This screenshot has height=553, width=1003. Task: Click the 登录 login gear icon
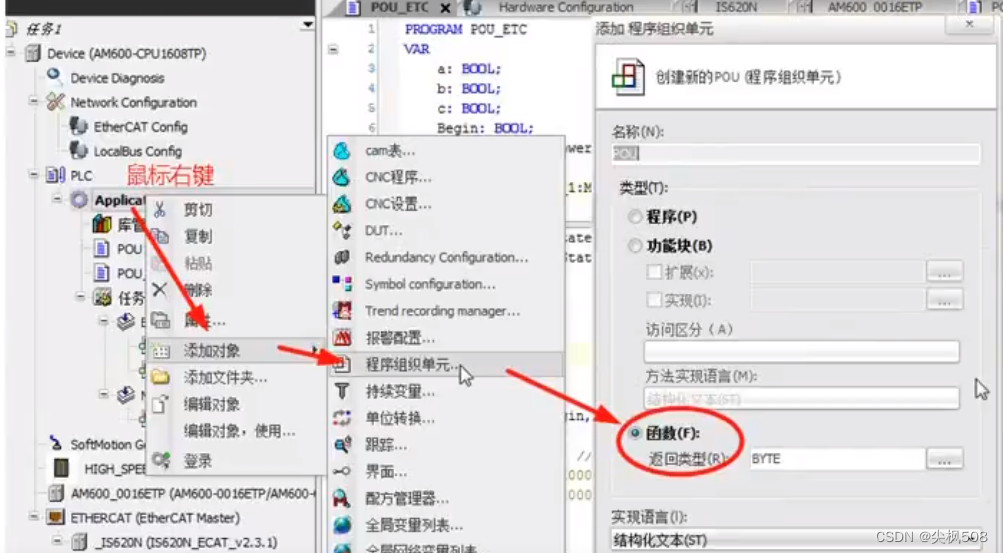(161, 460)
